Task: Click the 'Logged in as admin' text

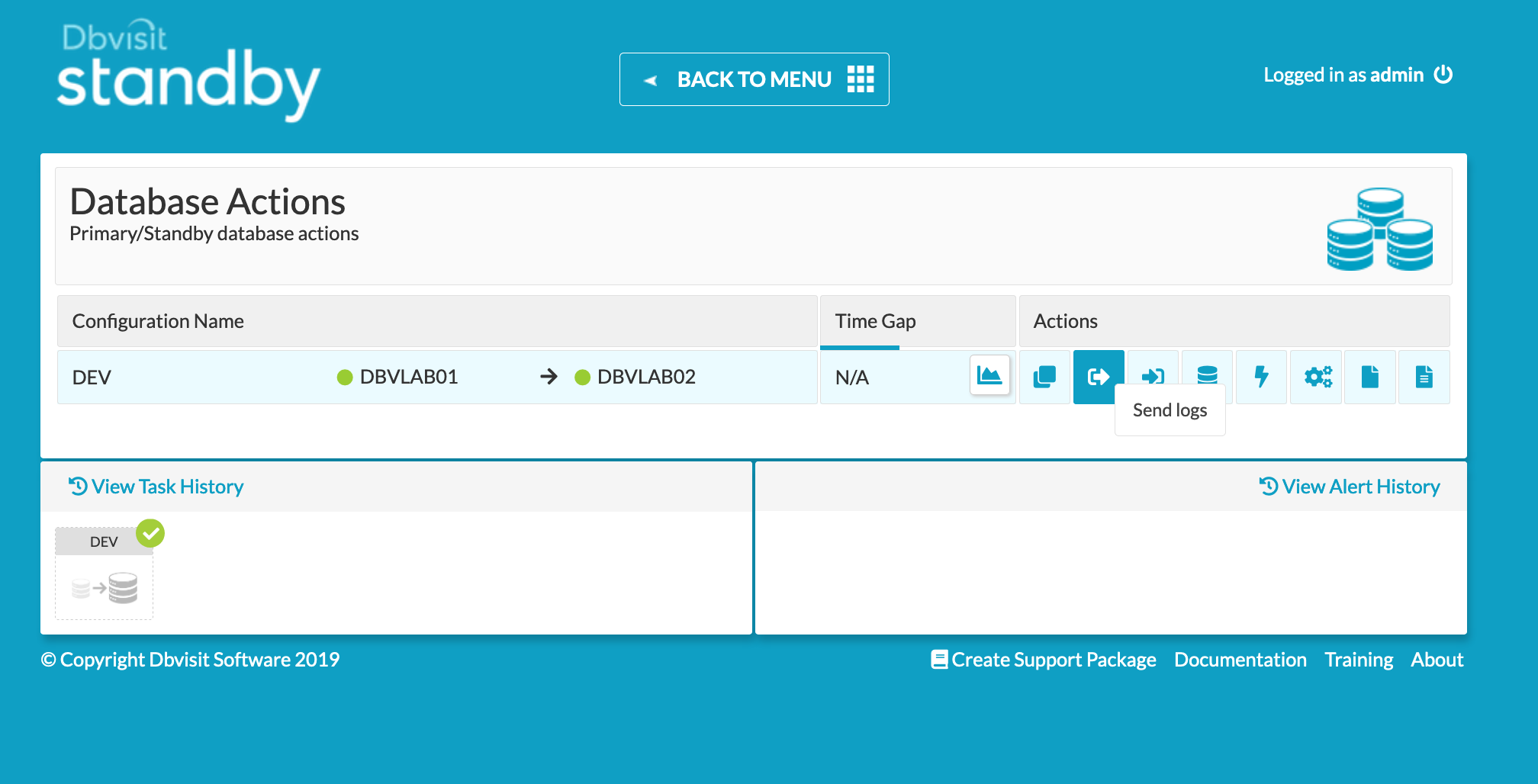Action: (1343, 75)
